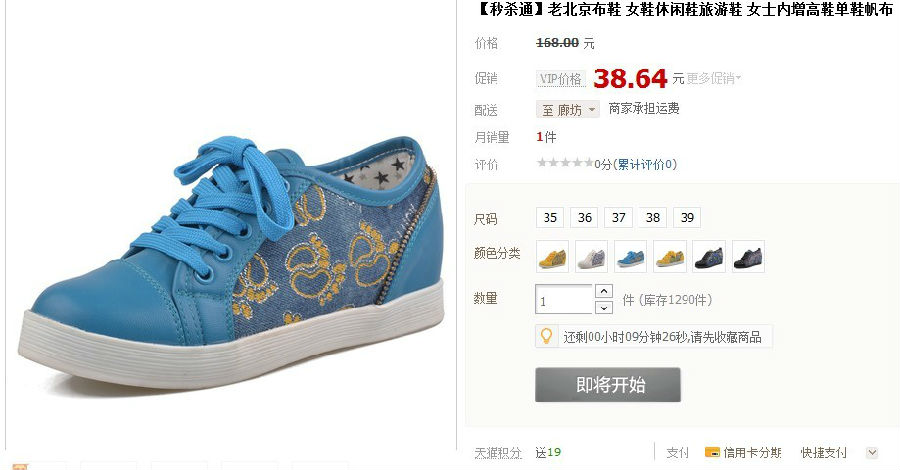Select the second yellow shoe thumbnail
Image resolution: width=900 pixels, height=470 pixels.
click(x=670, y=256)
